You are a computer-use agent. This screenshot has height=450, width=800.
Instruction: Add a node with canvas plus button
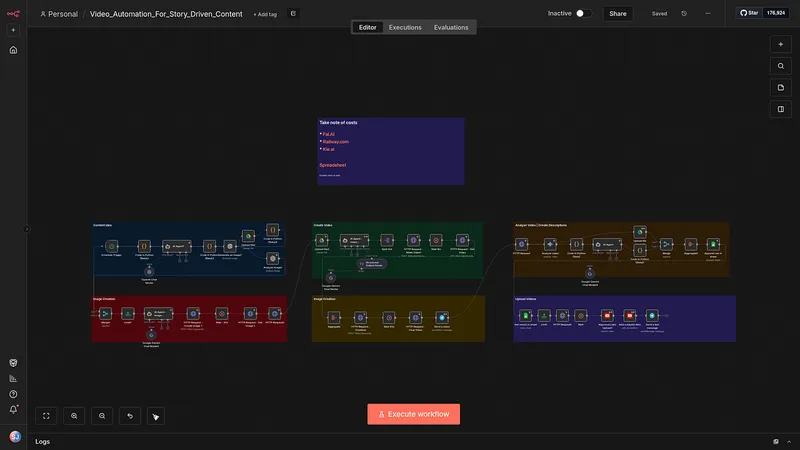781,44
